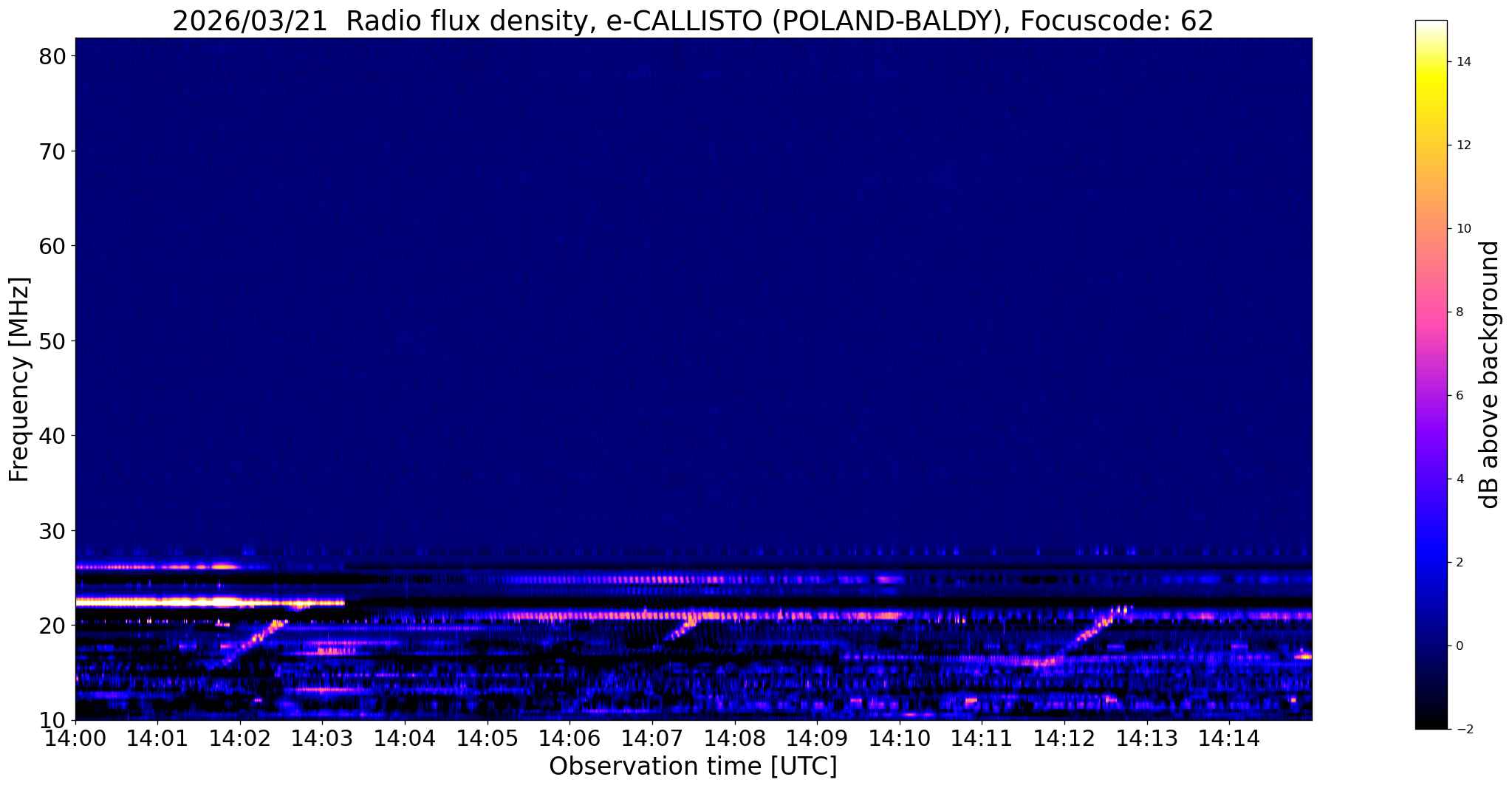Select the 60 MHz frequency tick label
The image size is (1512, 788).
click(52, 246)
